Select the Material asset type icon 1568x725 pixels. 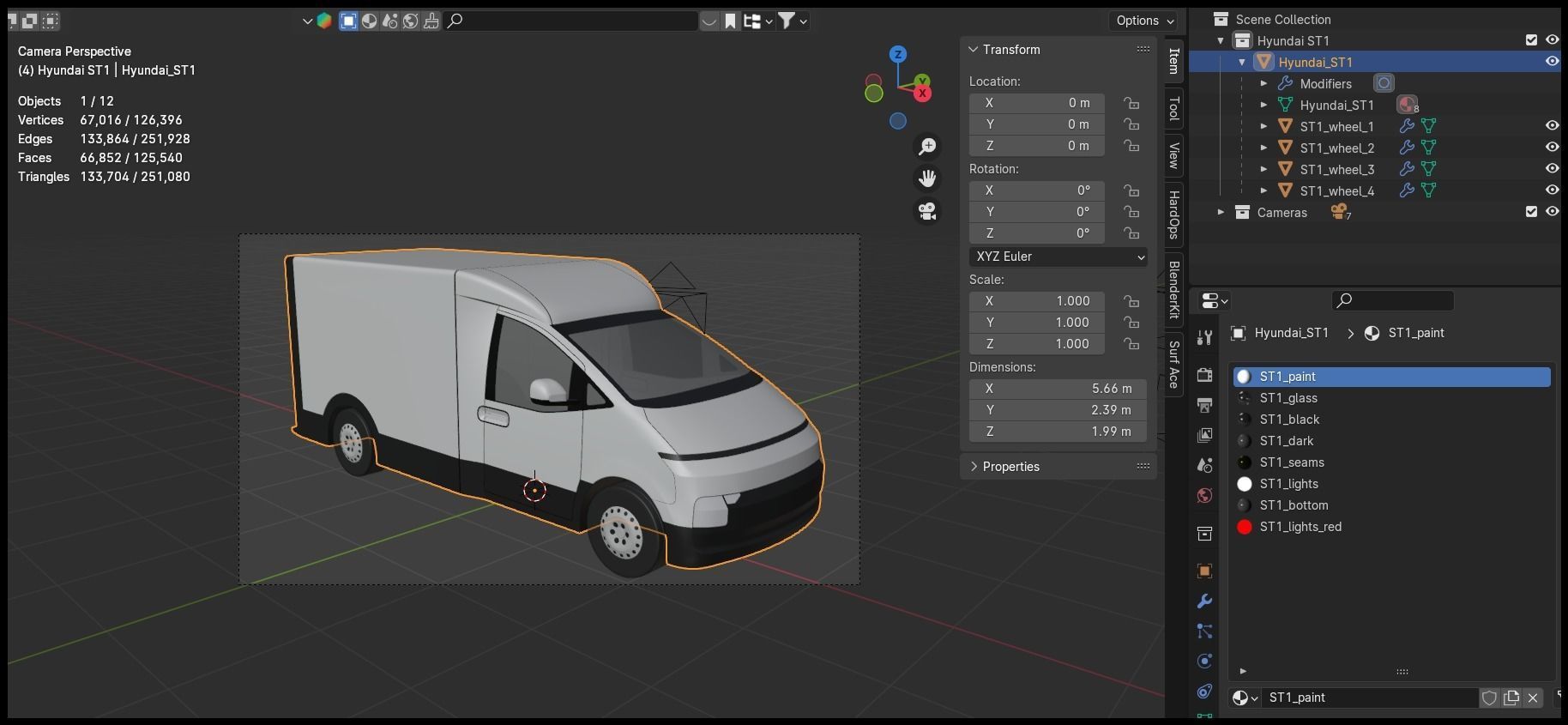pos(369,21)
